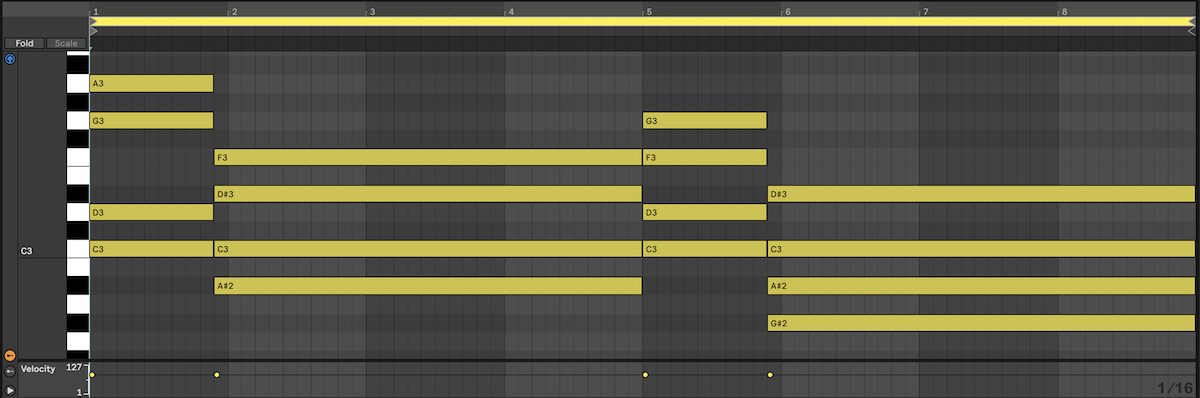The width and height of the screenshot is (1200, 398).
Task: Select the A3 note at bar 1
Action: (x=151, y=83)
